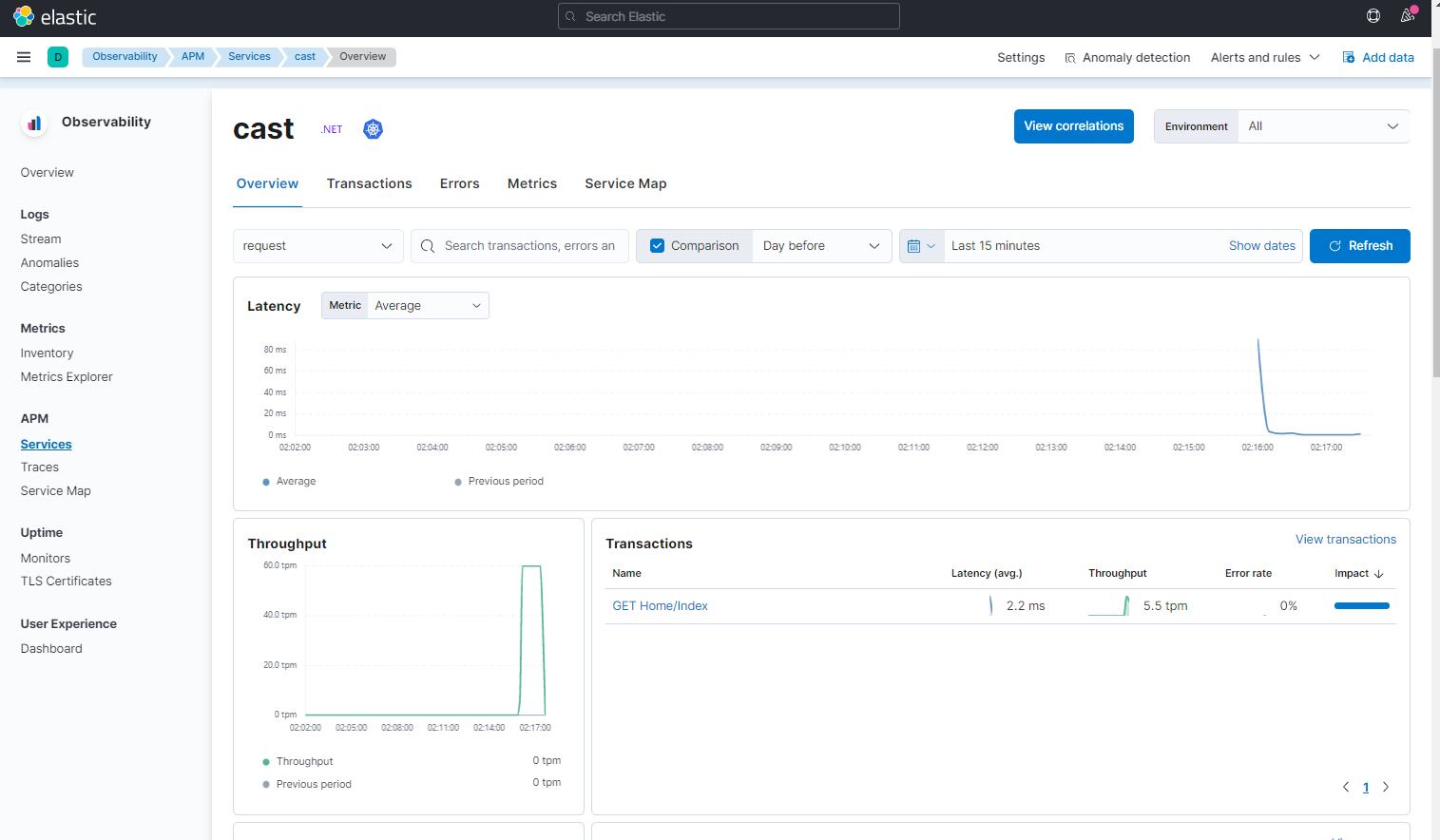Switch to the Transactions tab
The image size is (1440, 840).
370,184
